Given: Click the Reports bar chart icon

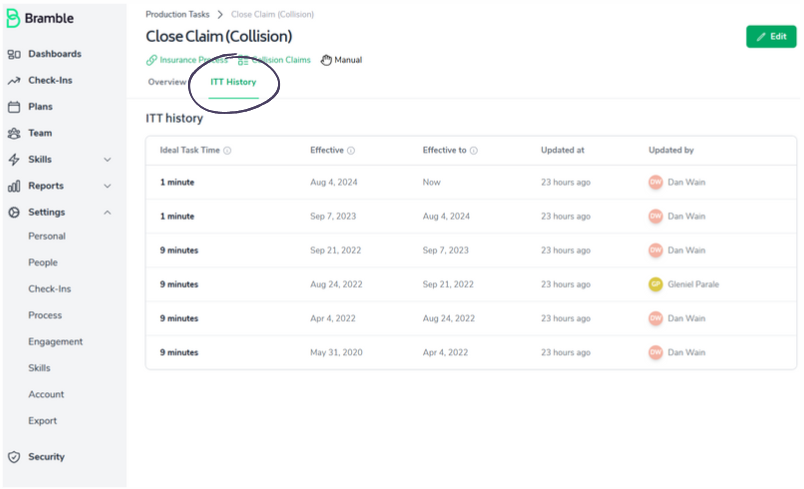Looking at the screenshot, I should click(x=14, y=186).
